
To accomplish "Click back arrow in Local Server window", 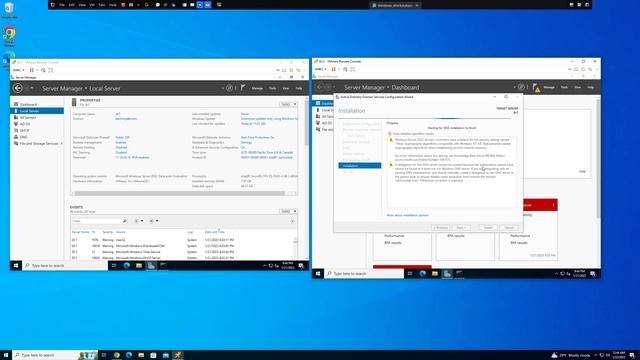I will [17, 88].
